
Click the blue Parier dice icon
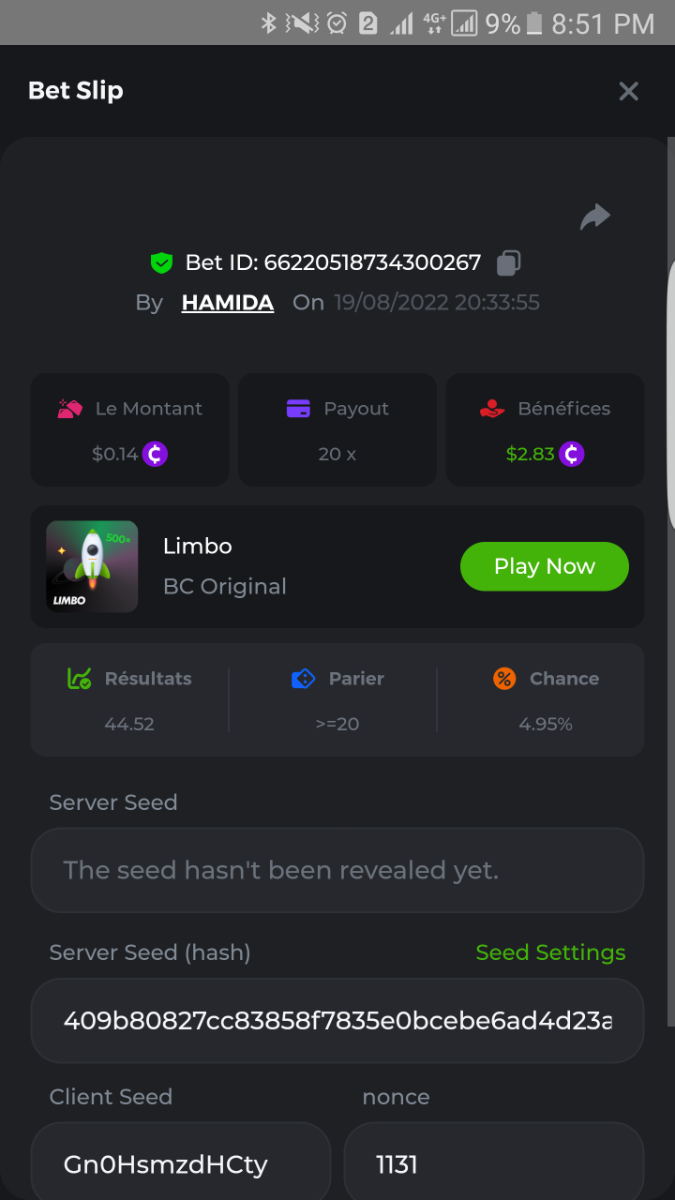click(303, 679)
